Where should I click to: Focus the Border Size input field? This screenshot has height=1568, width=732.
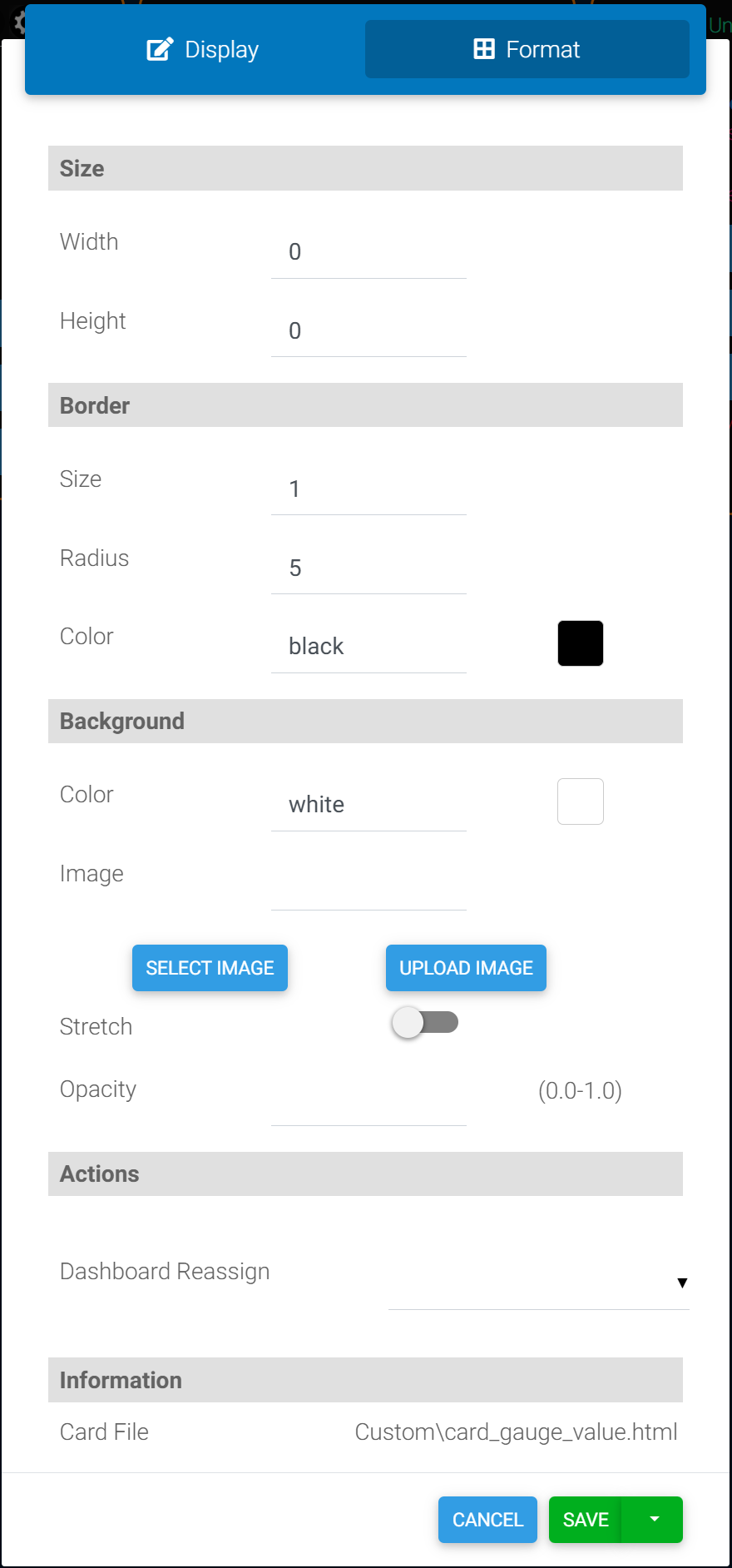pos(368,489)
